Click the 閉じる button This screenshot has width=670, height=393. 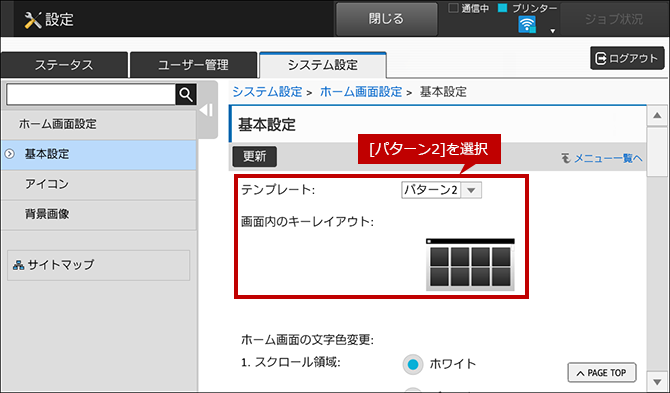pos(386,19)
